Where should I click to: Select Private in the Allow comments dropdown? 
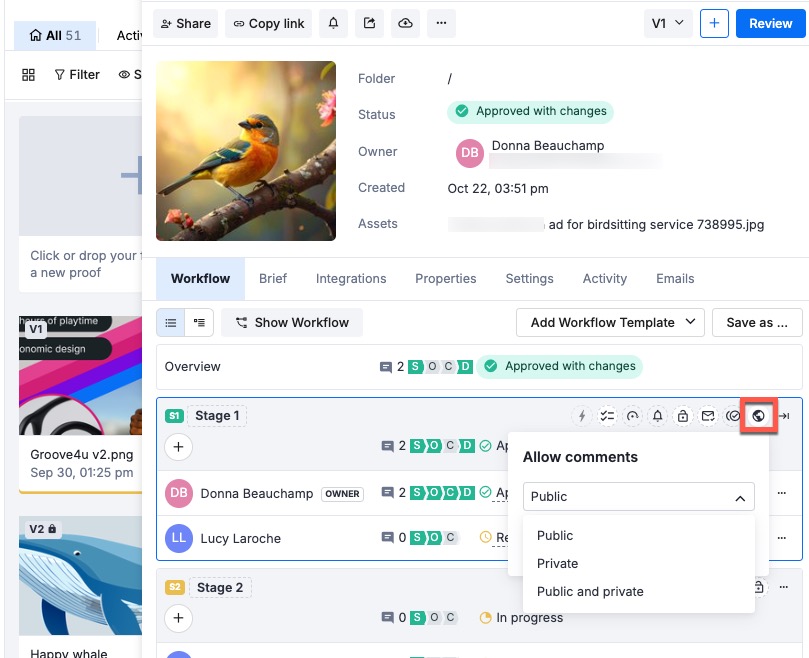pos(557,563)
